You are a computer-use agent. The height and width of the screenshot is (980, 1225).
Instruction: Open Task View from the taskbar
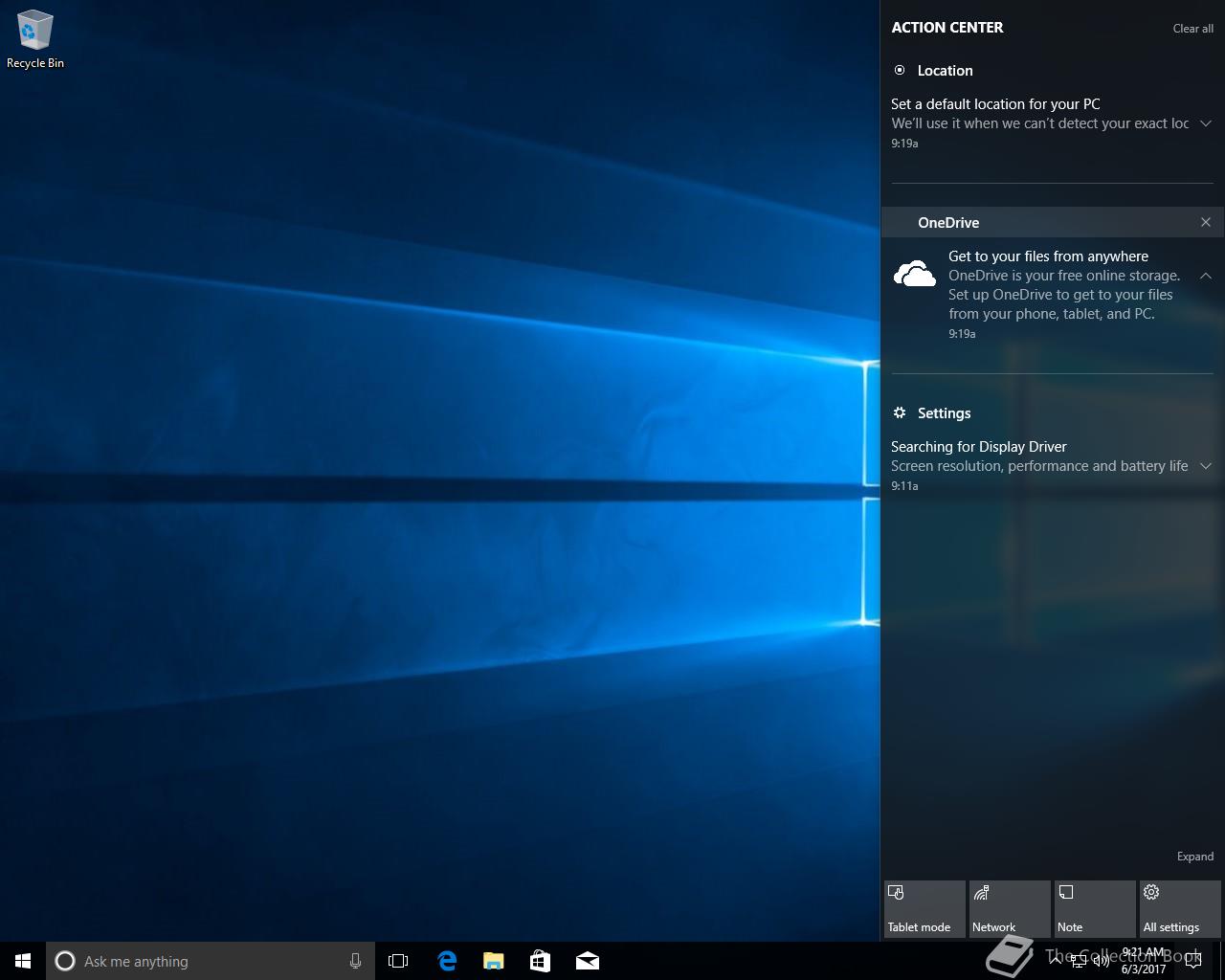398,961
